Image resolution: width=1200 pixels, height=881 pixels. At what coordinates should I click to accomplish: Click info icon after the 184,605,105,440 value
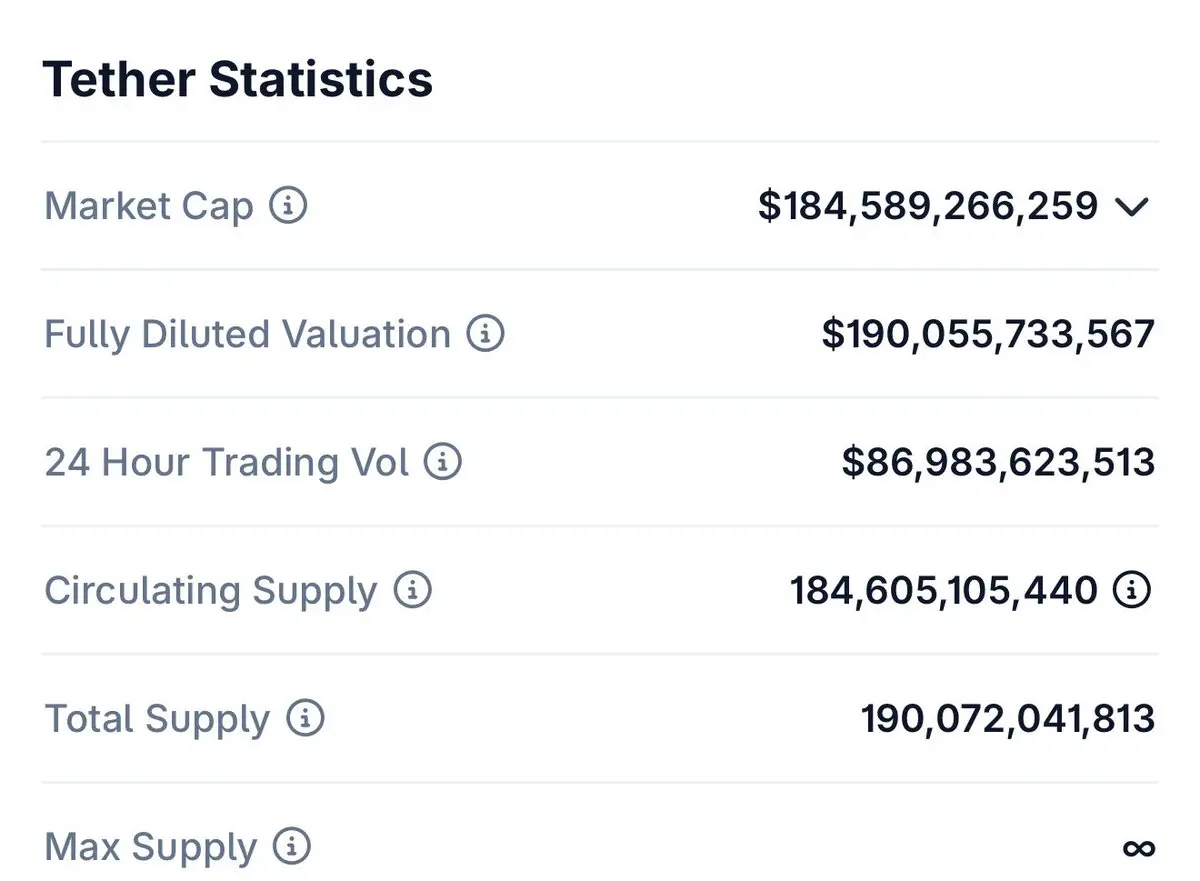point(1132,590)
